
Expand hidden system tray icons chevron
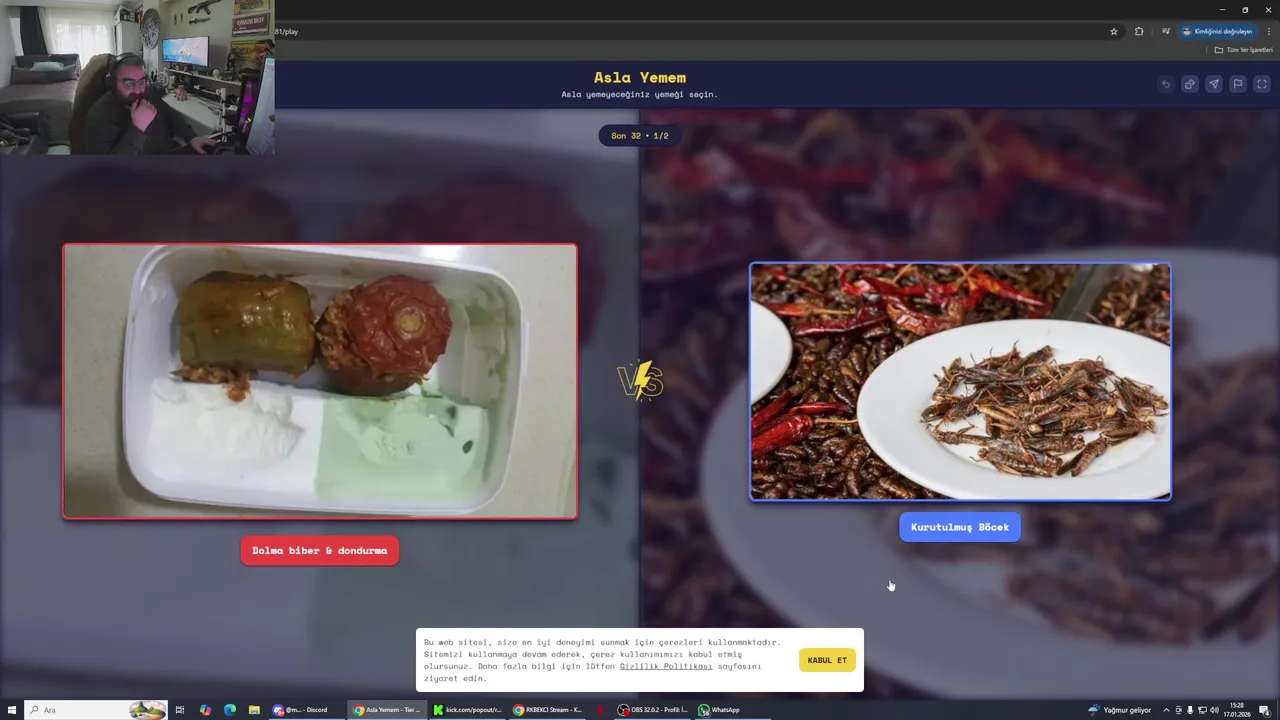coord(1166,710)
